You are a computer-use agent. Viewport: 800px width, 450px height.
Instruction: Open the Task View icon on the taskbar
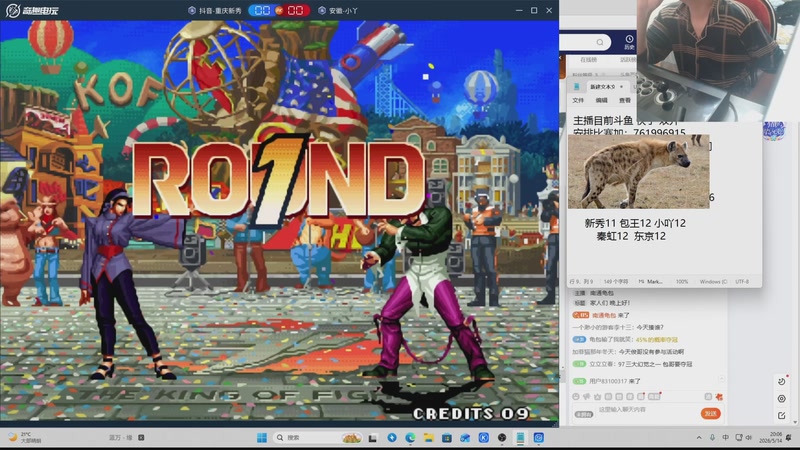(x=373, y=438)
